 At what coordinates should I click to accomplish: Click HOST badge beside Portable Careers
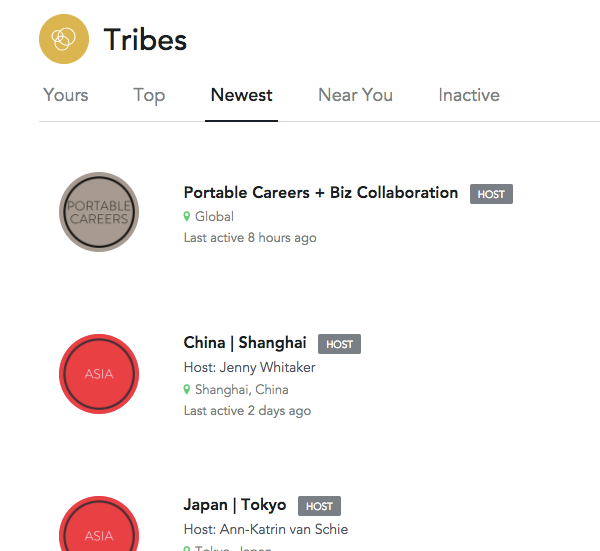[491, 194]
